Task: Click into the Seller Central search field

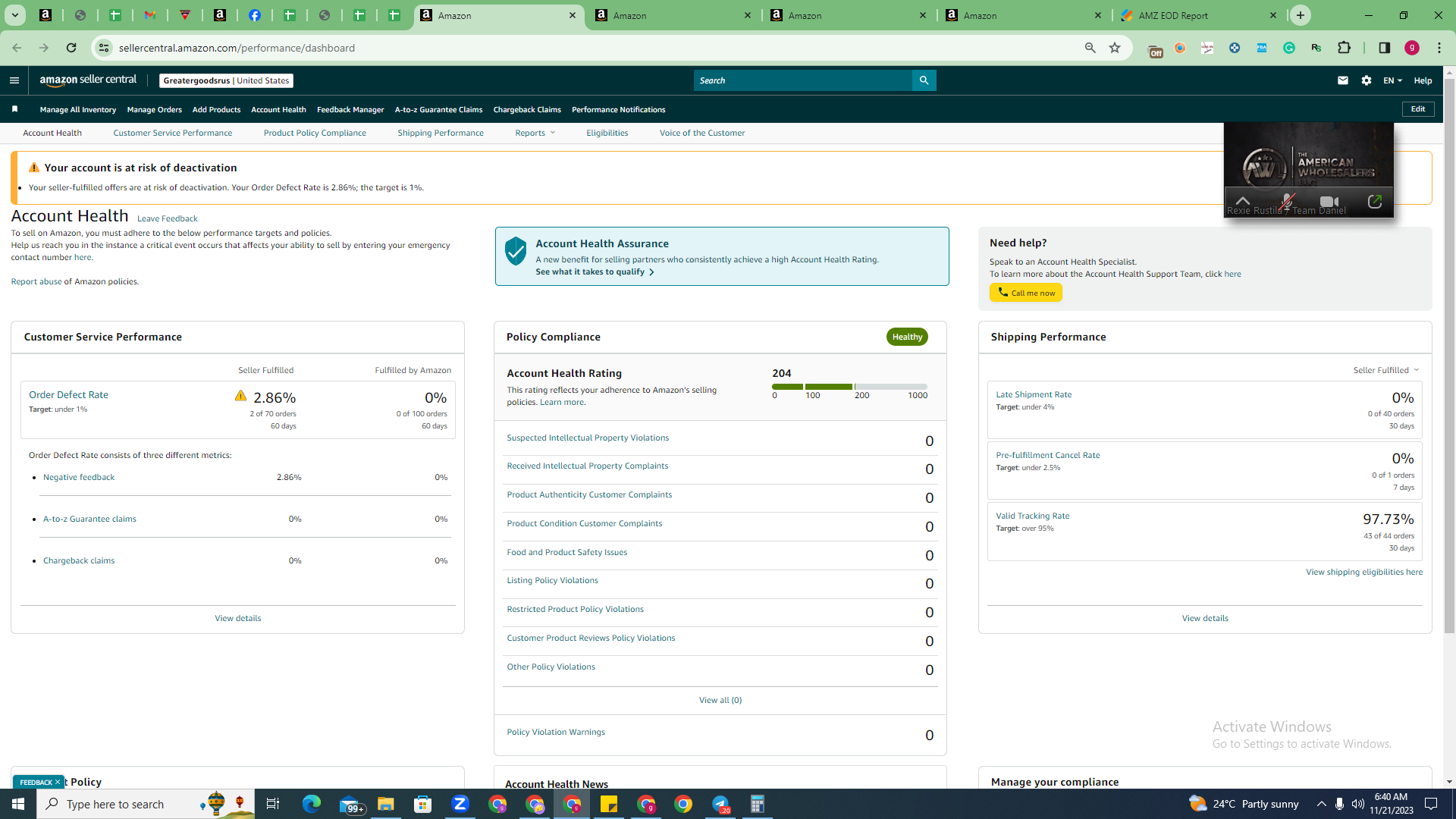Action: (x=802, y=80)
